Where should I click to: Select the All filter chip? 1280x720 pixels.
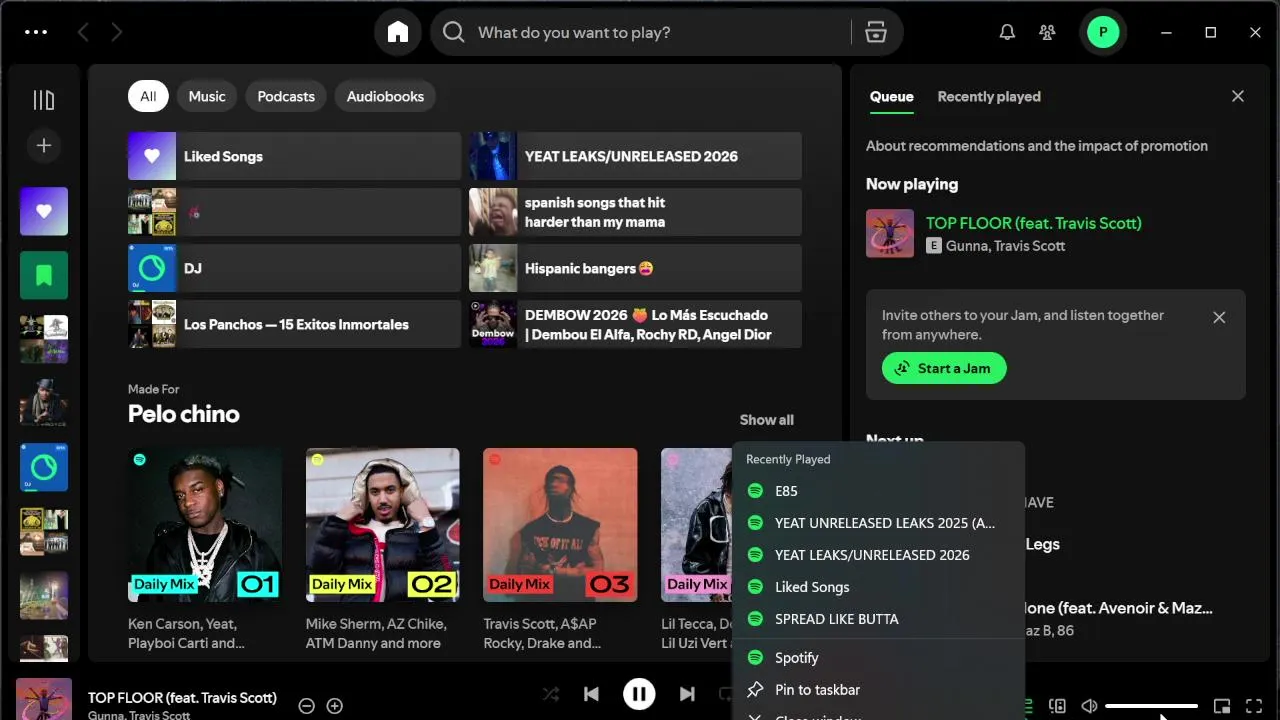[x=148, y=96]
